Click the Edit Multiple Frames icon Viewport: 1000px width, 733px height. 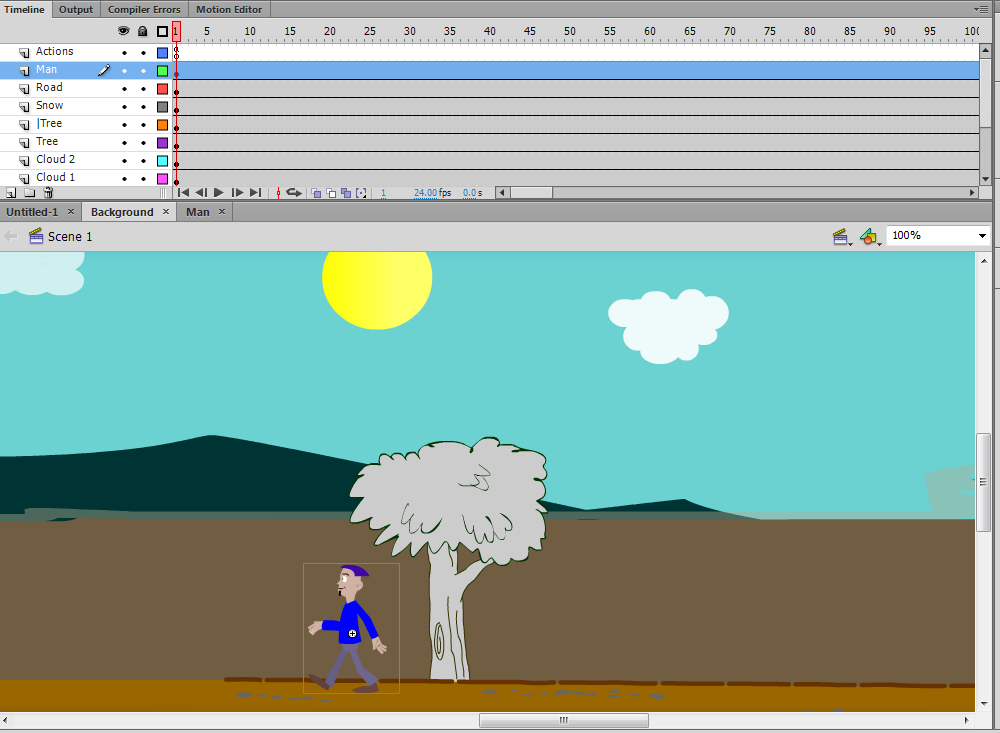click(345, 192)
